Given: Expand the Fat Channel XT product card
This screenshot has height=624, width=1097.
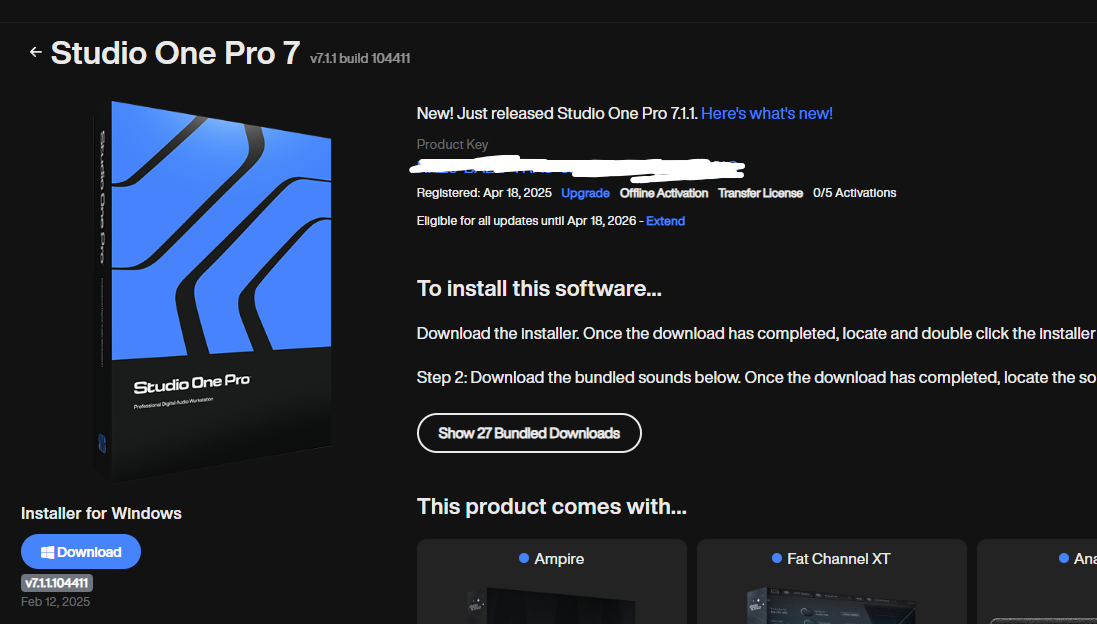Looking at the screenshot, I should pos(831,581).
